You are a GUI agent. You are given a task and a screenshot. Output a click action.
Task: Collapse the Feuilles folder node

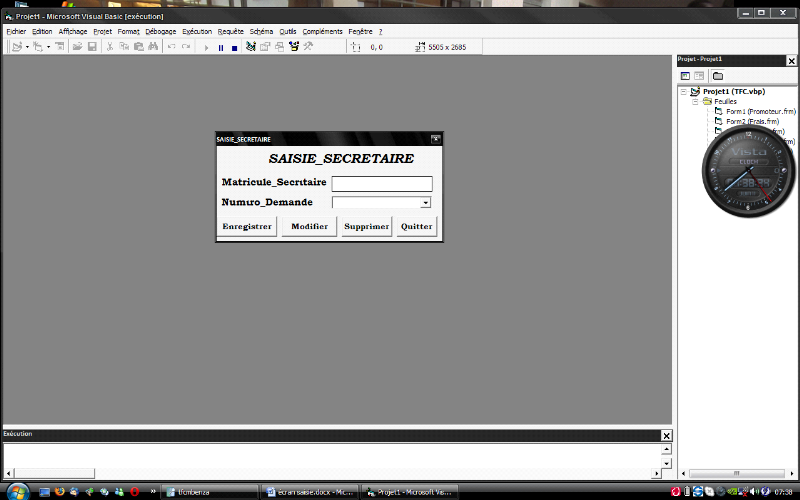click(695, 101)
